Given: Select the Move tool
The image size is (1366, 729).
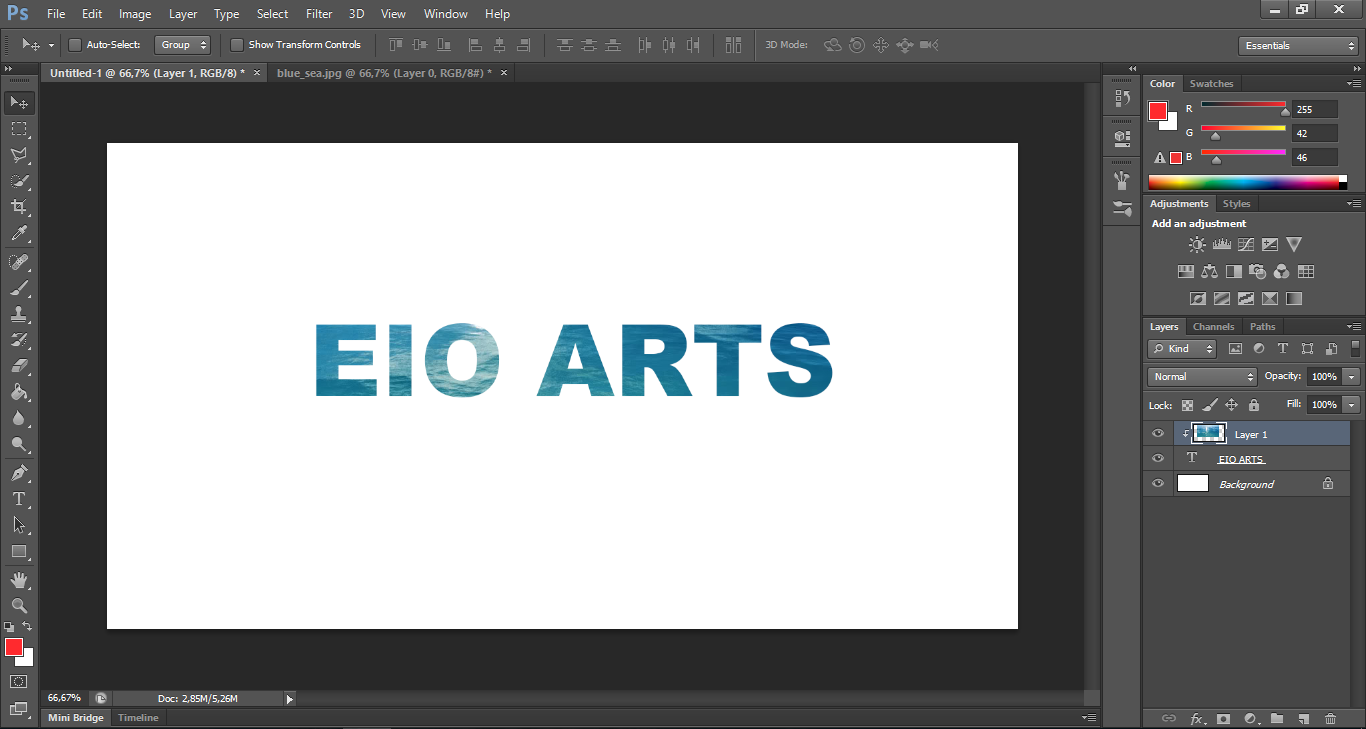Looking at the screenshot, I should pyautogui.click(x=19, y=103).
